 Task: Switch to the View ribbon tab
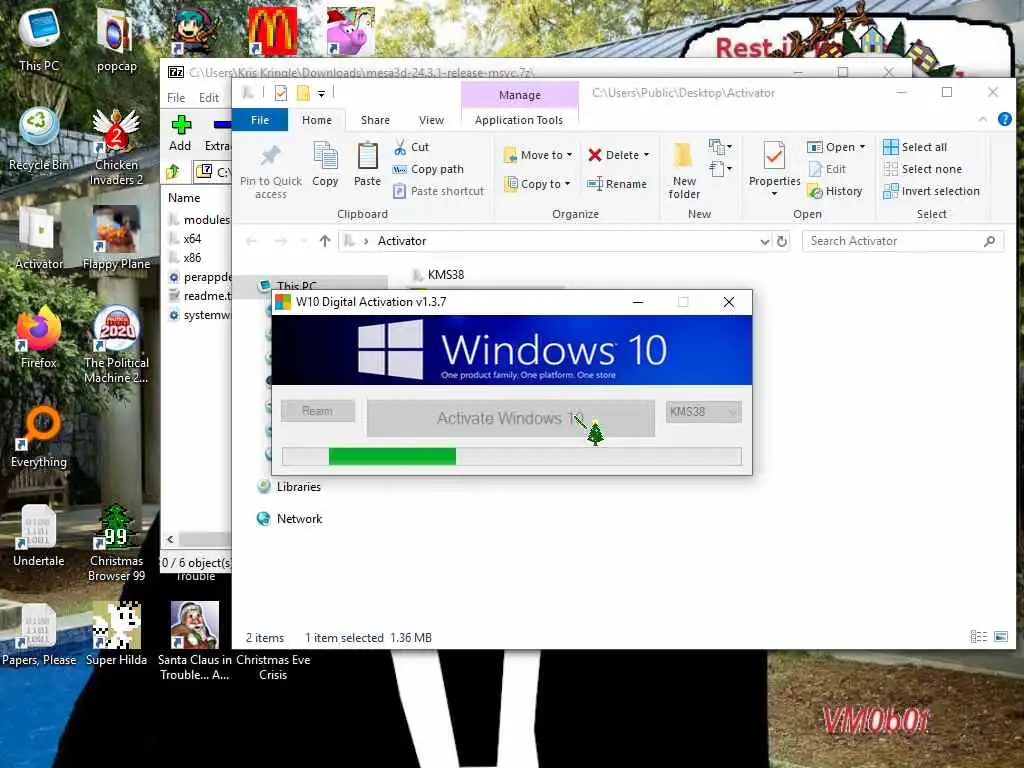pyautogui.click(x=431, y=120)
